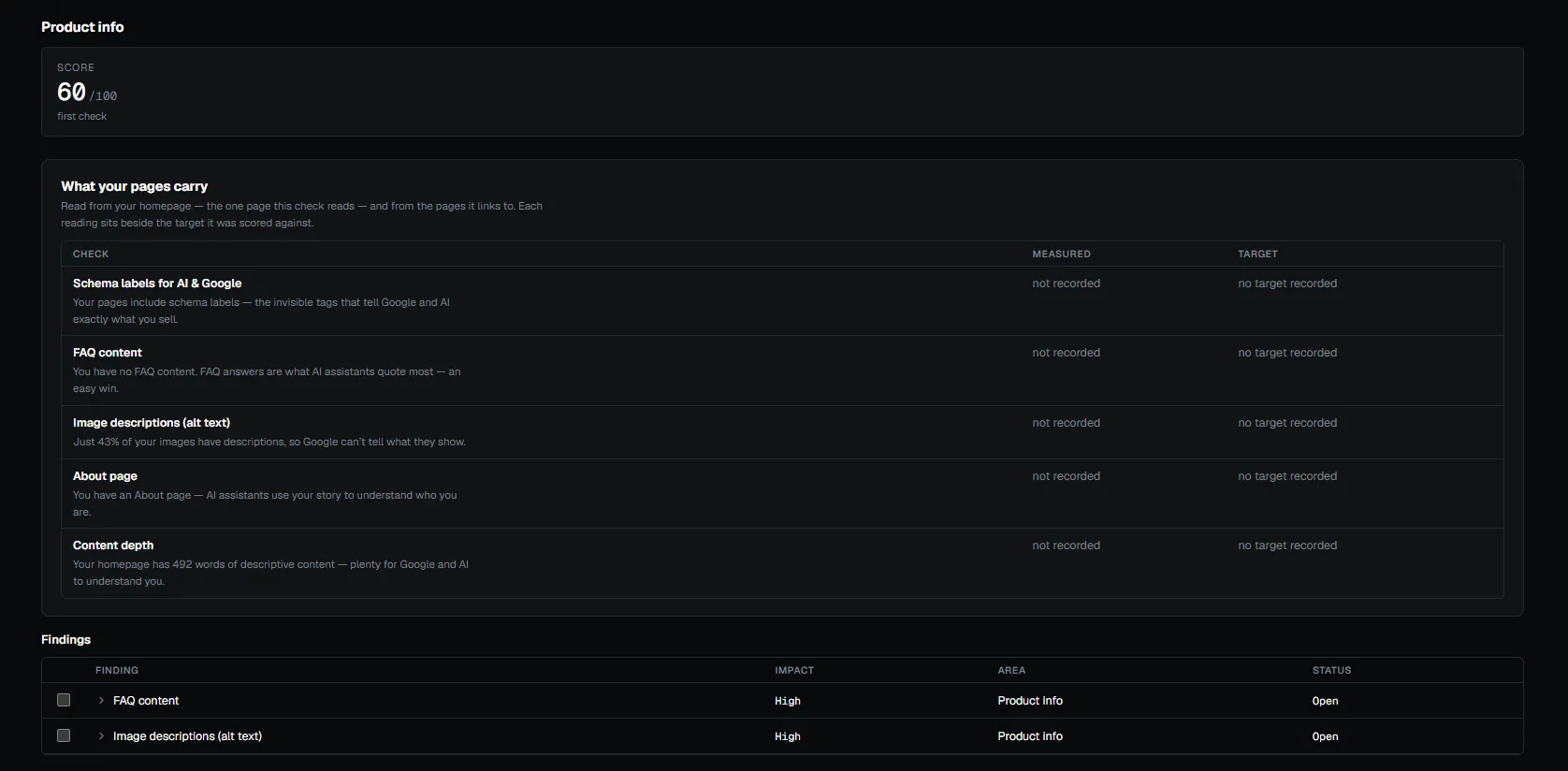Click Open status for Image descriptions finding
This screenshot has width=1568, height=771.
1325,736
